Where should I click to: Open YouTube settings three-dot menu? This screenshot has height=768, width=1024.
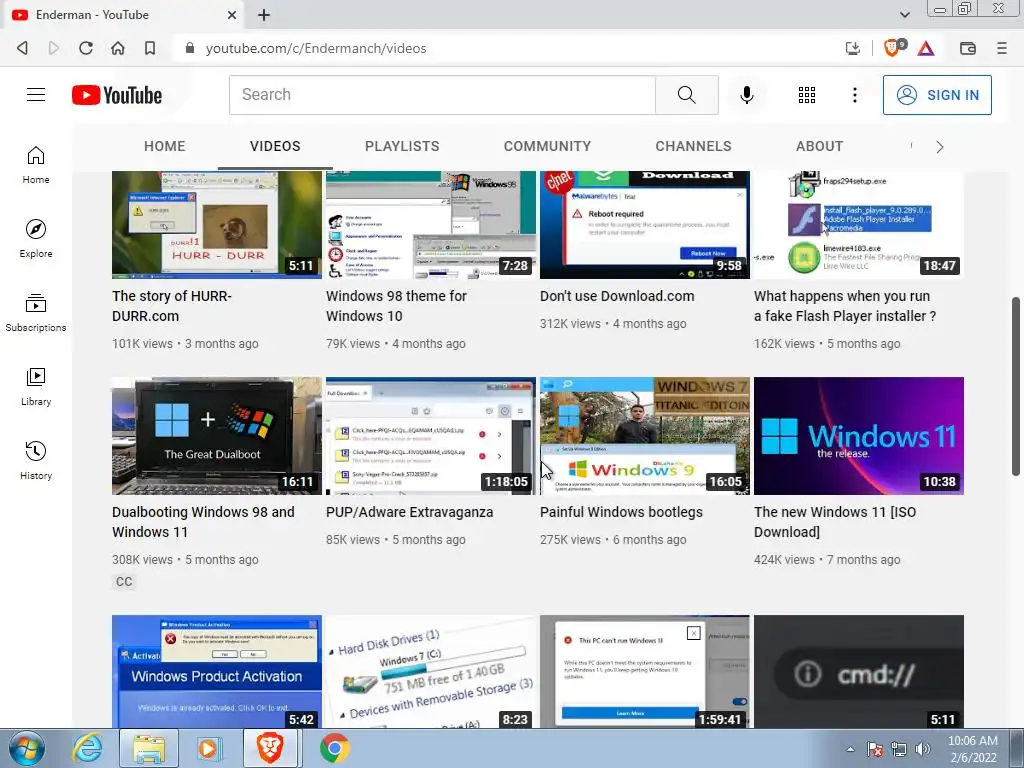coord(854,95)
